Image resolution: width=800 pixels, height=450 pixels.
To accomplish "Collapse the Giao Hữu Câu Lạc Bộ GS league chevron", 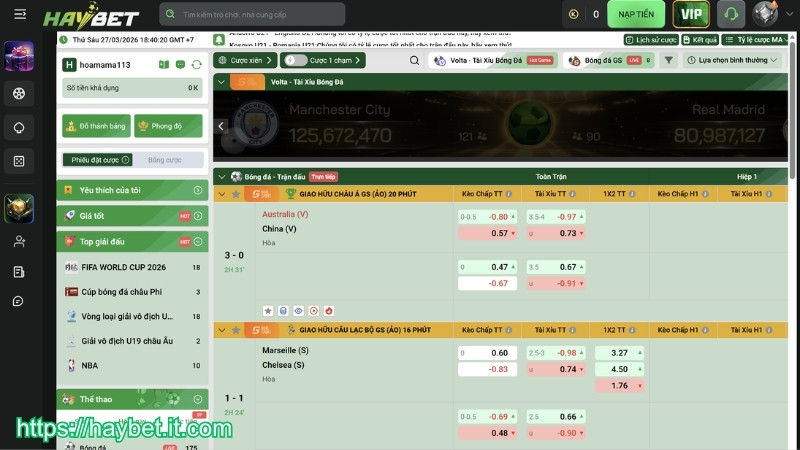I will tap(221, 330).
